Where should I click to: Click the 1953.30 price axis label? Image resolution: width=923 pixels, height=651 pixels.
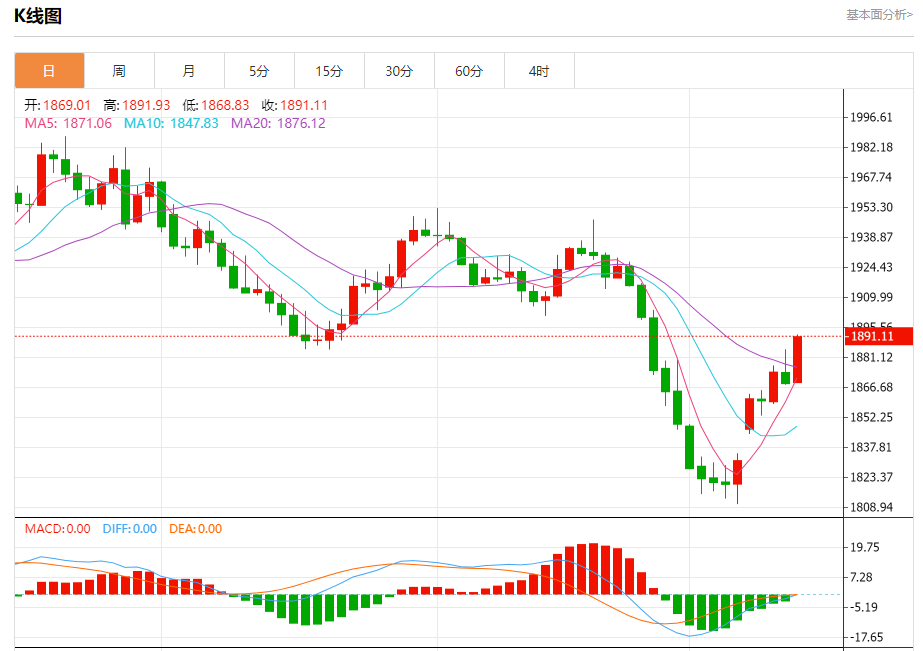tap(871, 207)
